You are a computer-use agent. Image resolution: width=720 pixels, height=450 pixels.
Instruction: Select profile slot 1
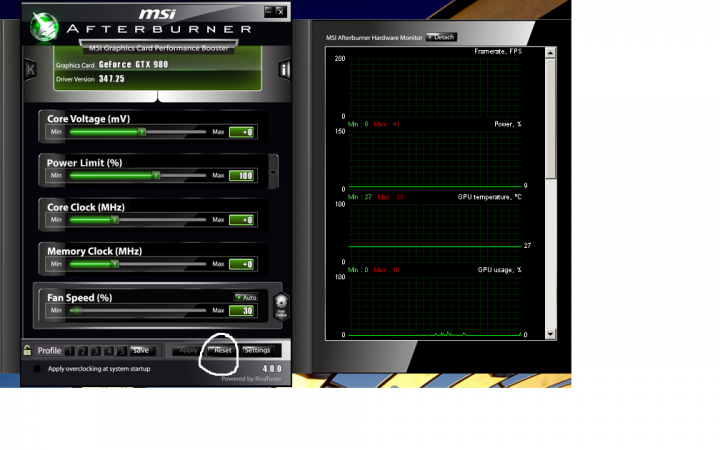coord(70,351)
